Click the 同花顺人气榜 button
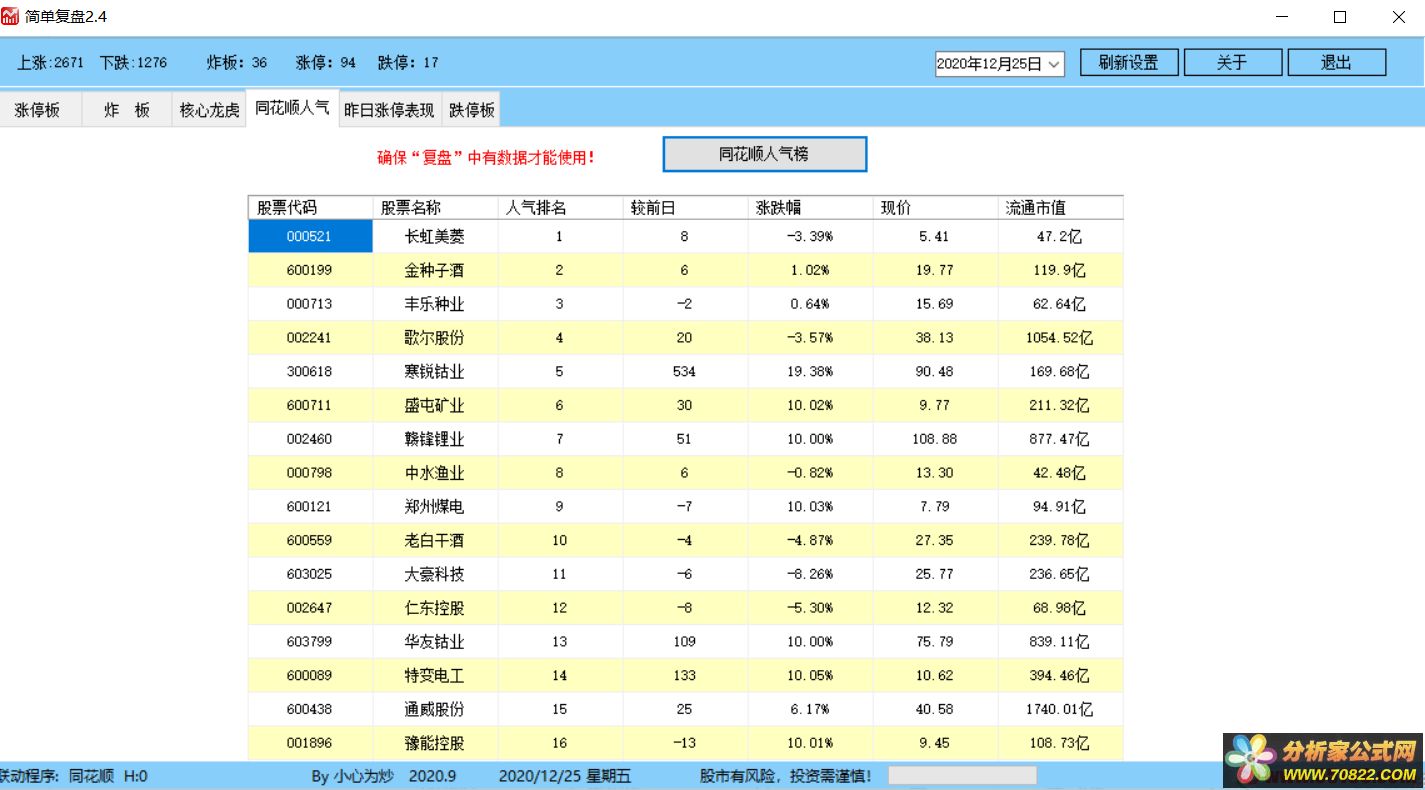1425x790 pixels. (765, 154)
